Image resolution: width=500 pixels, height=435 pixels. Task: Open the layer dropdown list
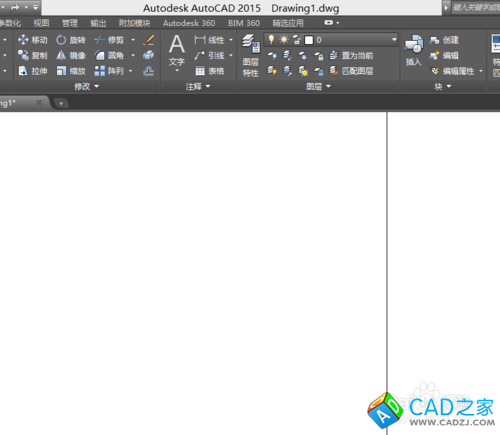click(394, 40)
